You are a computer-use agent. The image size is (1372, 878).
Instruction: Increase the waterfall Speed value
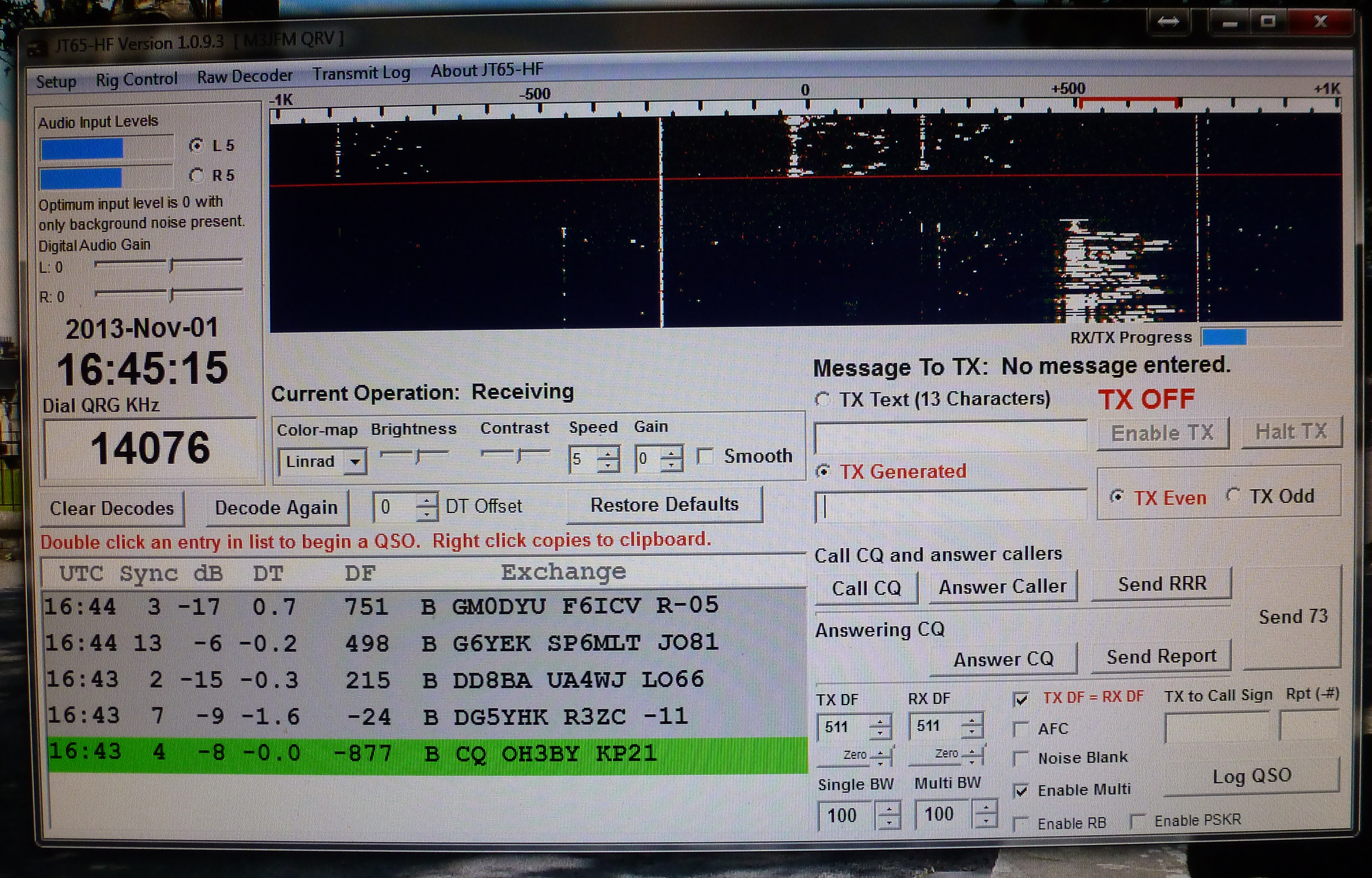click(x=608, y=454)
